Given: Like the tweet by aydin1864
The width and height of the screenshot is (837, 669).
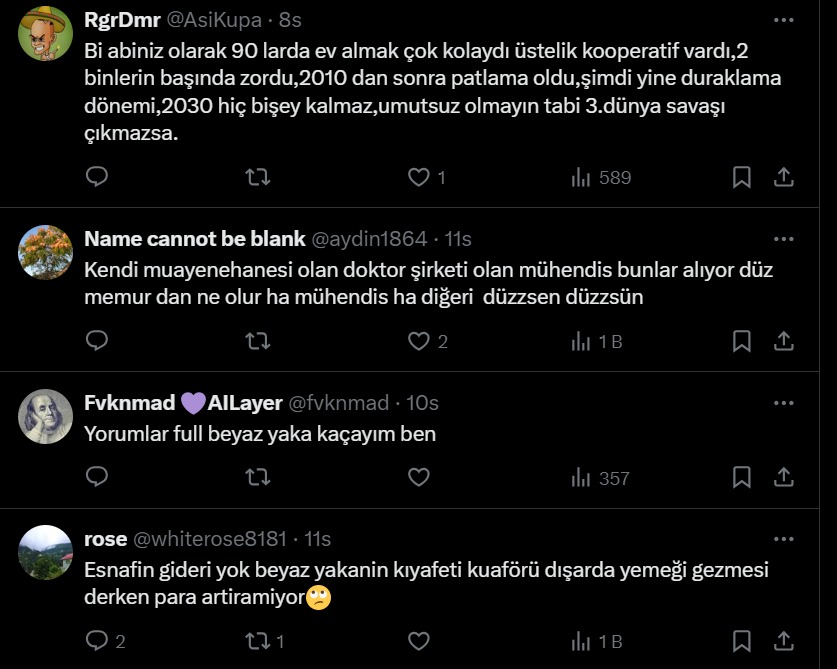Looking at the screenshot, I should 419,341.
